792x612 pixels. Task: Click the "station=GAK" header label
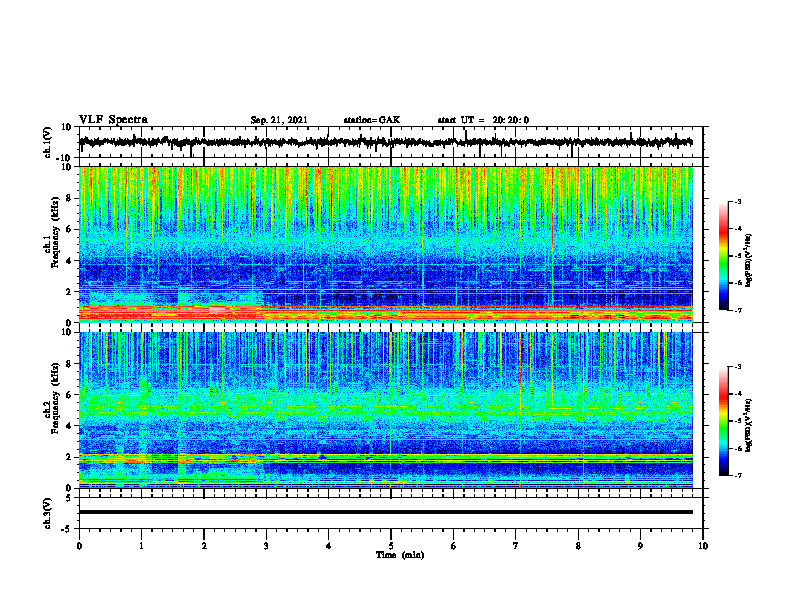372,120
